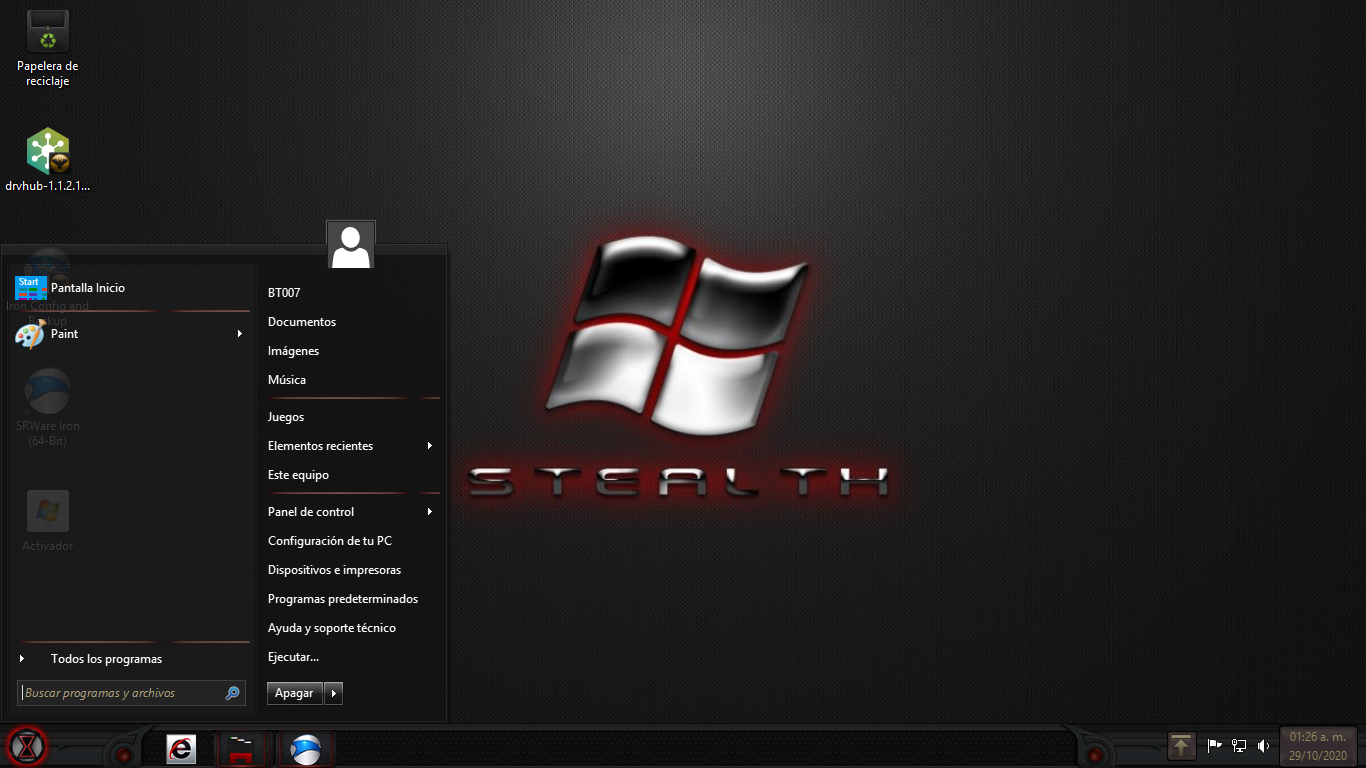Open the Action Center flag icon

click(1215, 745)
